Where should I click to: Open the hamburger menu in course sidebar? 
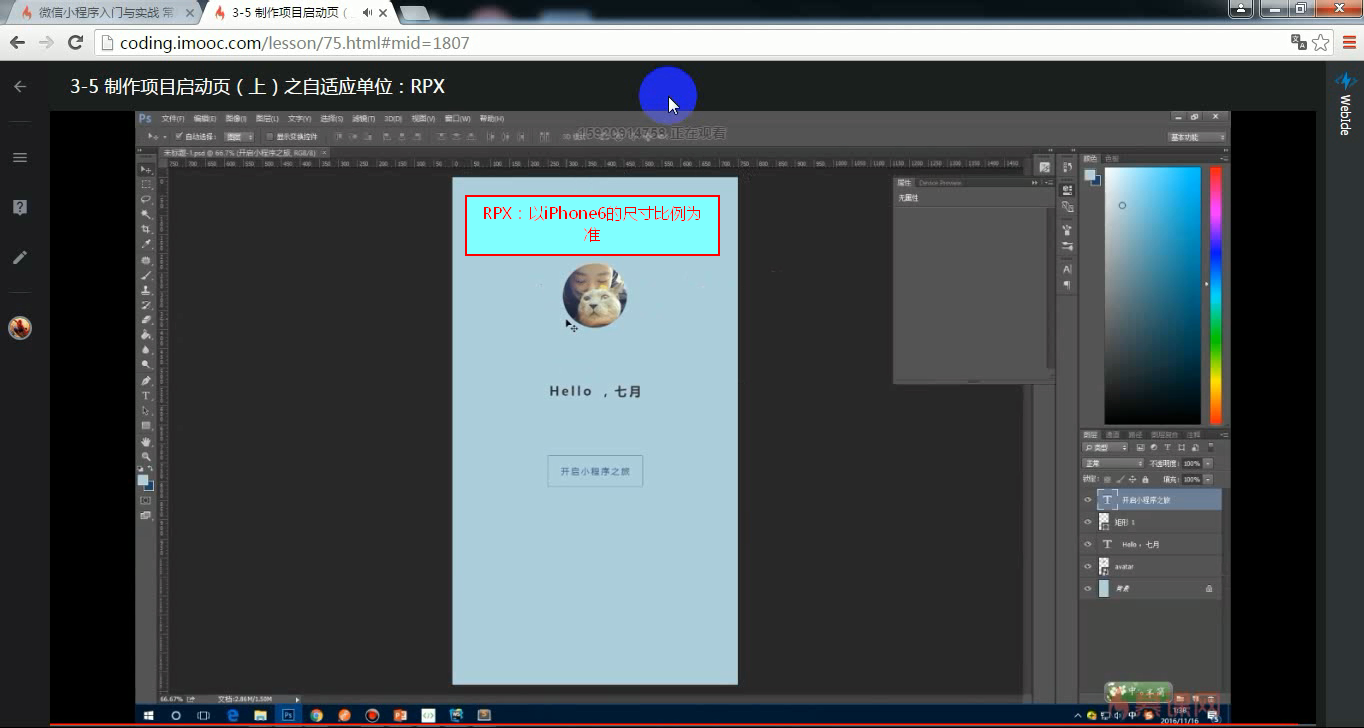coord(20,157)
